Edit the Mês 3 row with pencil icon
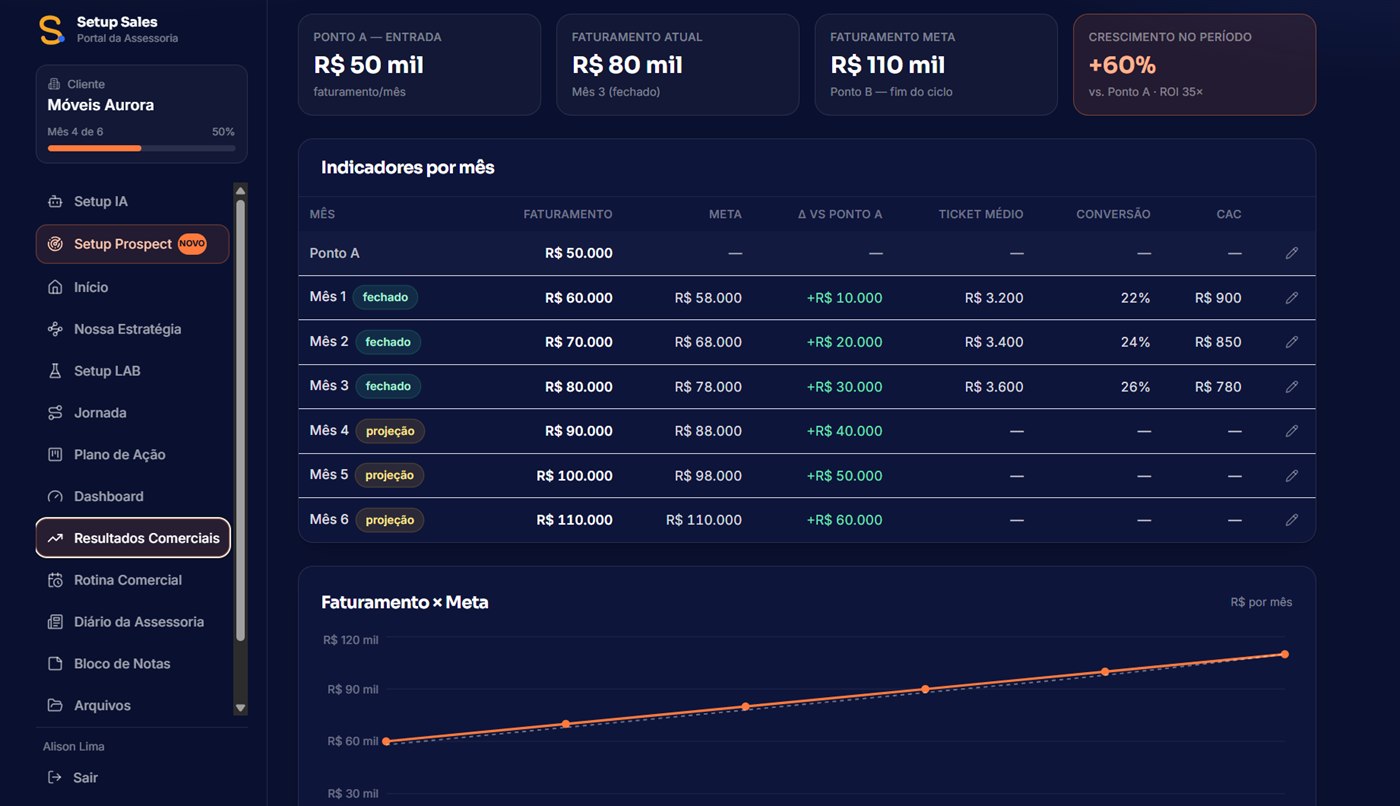Screen dimensions: 1400x806 (x=1292, y=387)
